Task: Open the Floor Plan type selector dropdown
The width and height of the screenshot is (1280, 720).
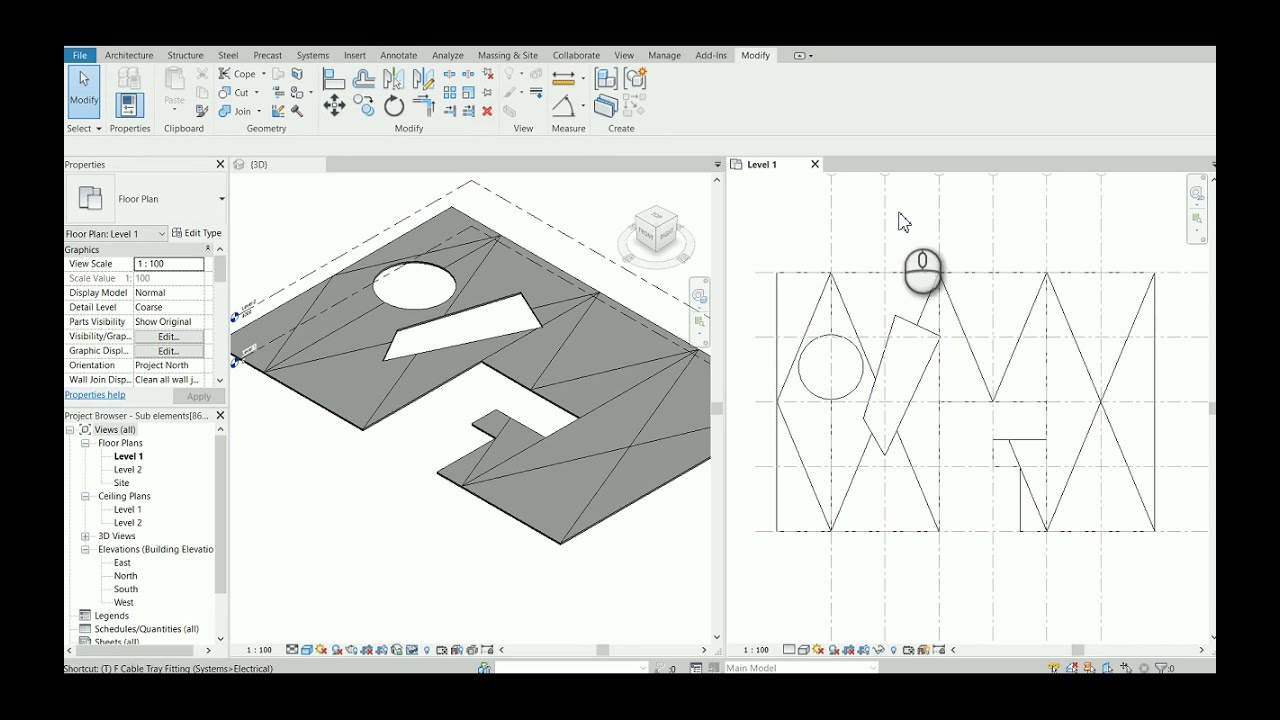Action: (x=222, y=199)
